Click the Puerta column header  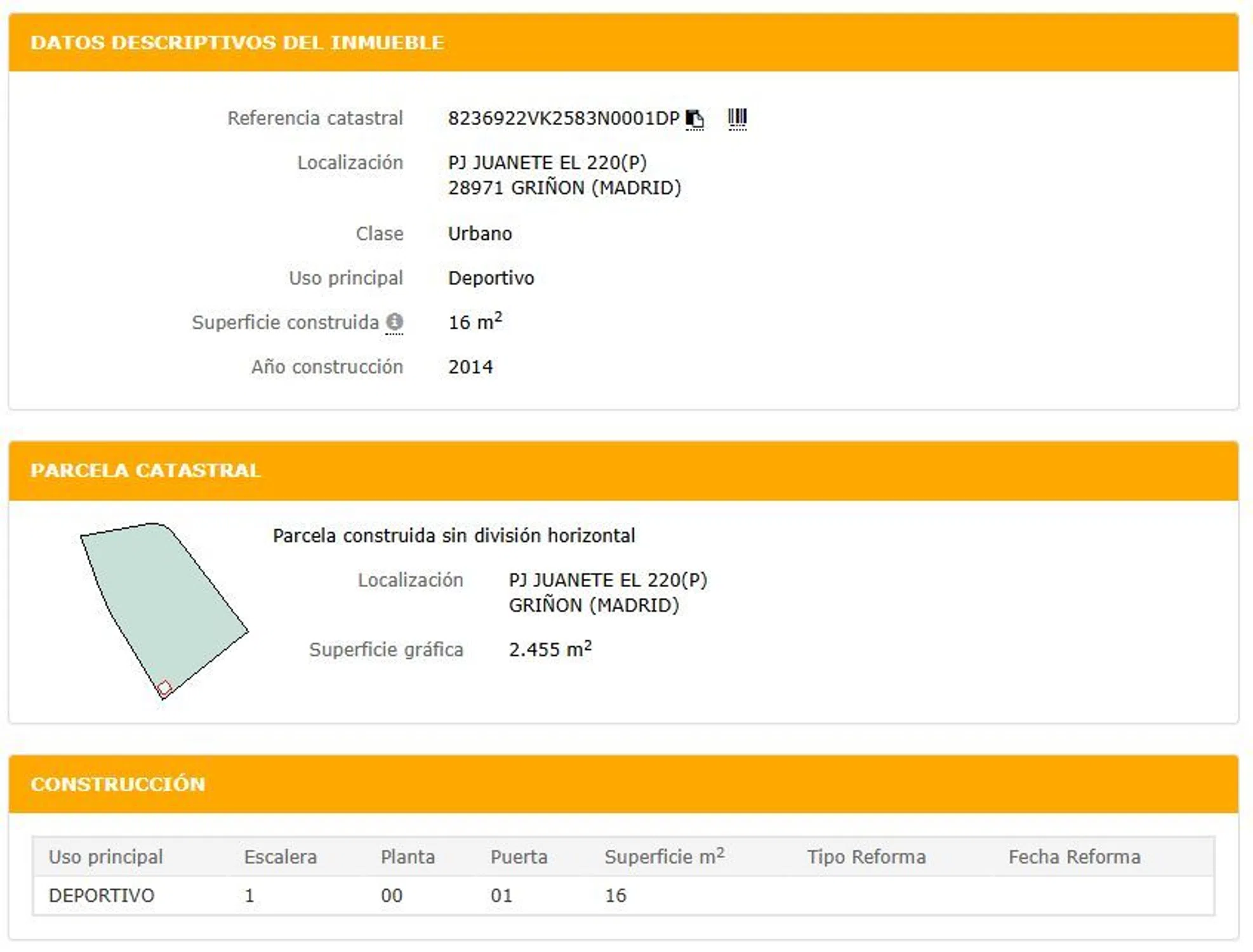click(x=519, y=857)
